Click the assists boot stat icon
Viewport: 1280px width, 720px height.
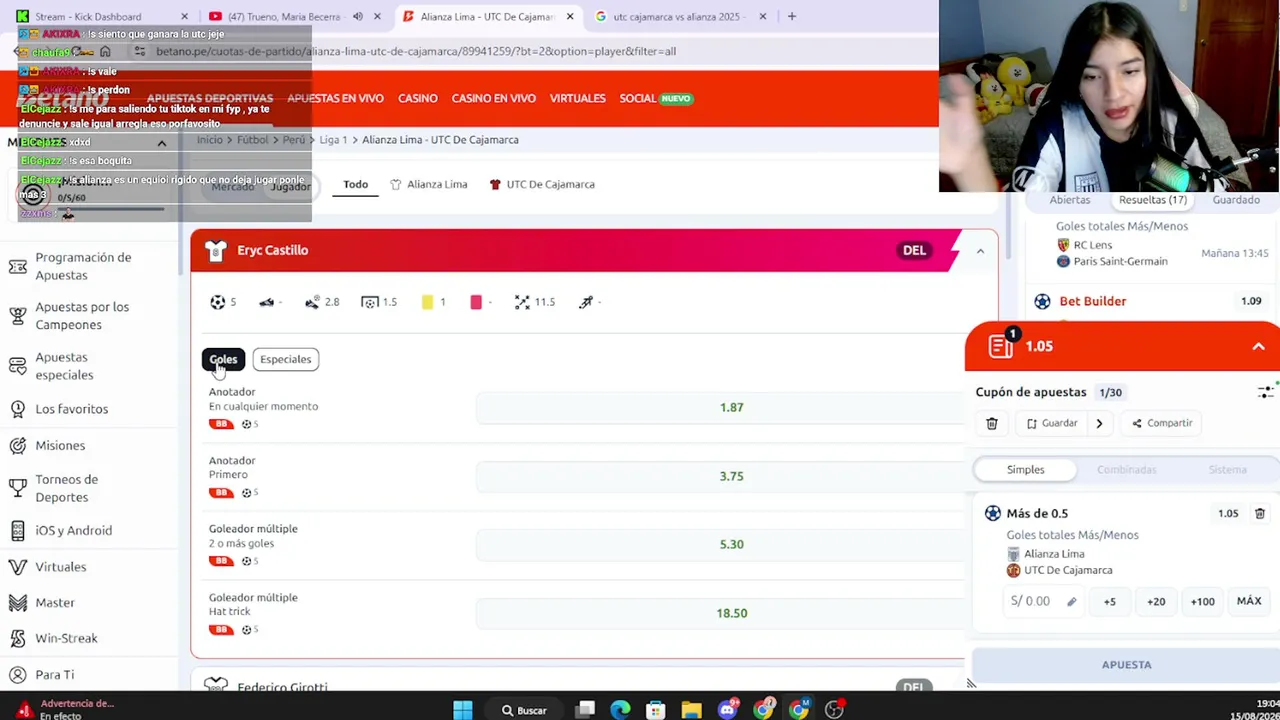point(266,302)
